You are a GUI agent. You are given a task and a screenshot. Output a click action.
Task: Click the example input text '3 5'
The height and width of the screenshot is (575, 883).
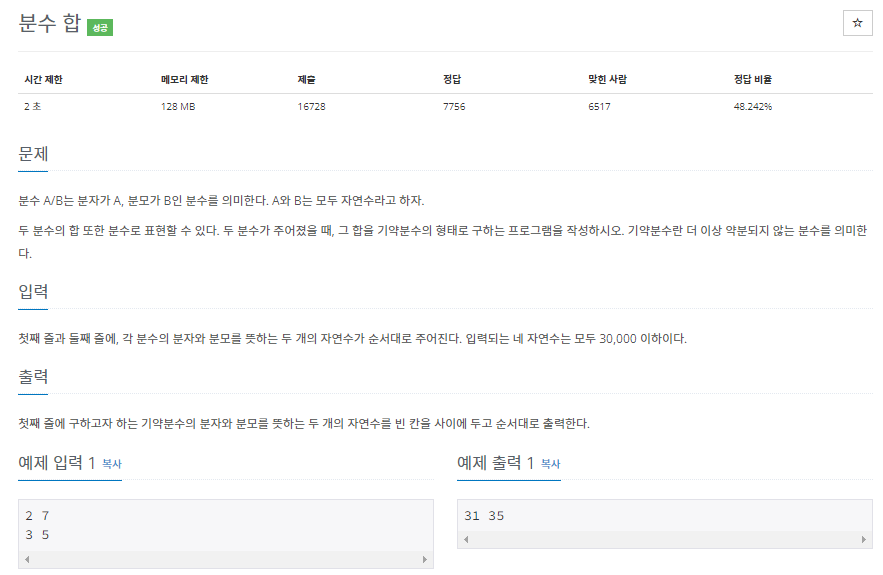click(37, 534)
